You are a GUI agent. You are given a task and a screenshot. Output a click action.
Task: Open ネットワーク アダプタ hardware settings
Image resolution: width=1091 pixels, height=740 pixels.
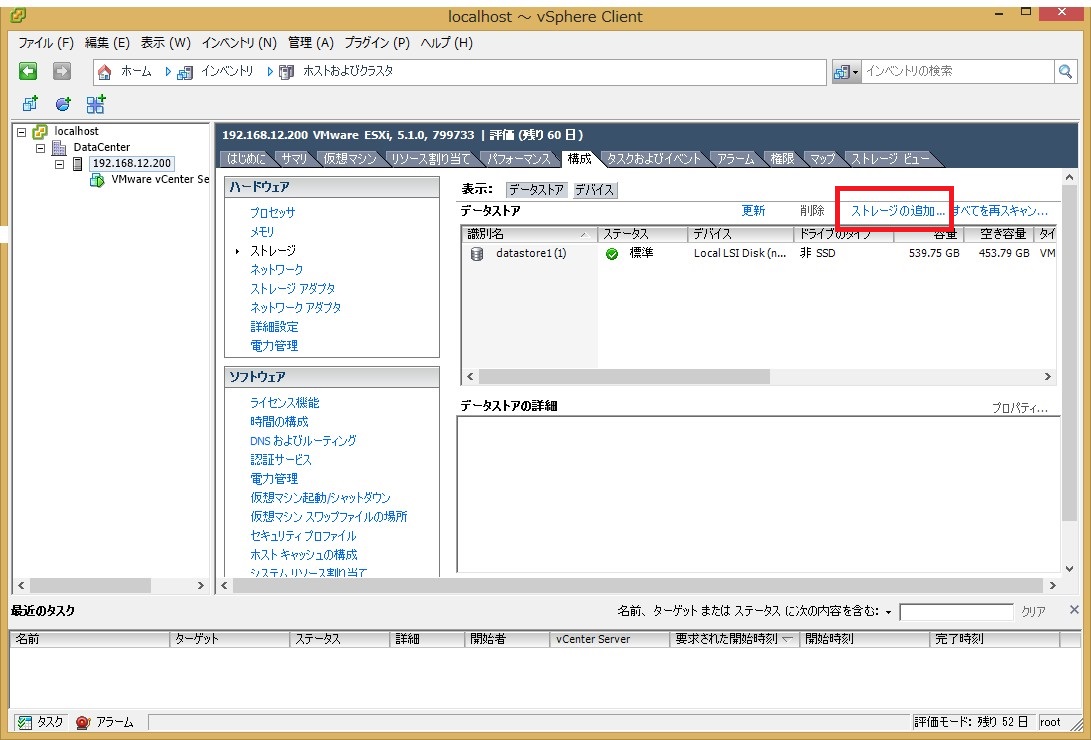point(296,307)
